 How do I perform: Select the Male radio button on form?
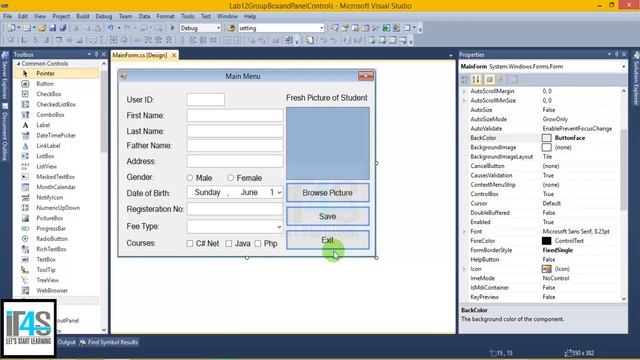click(190, 178)
